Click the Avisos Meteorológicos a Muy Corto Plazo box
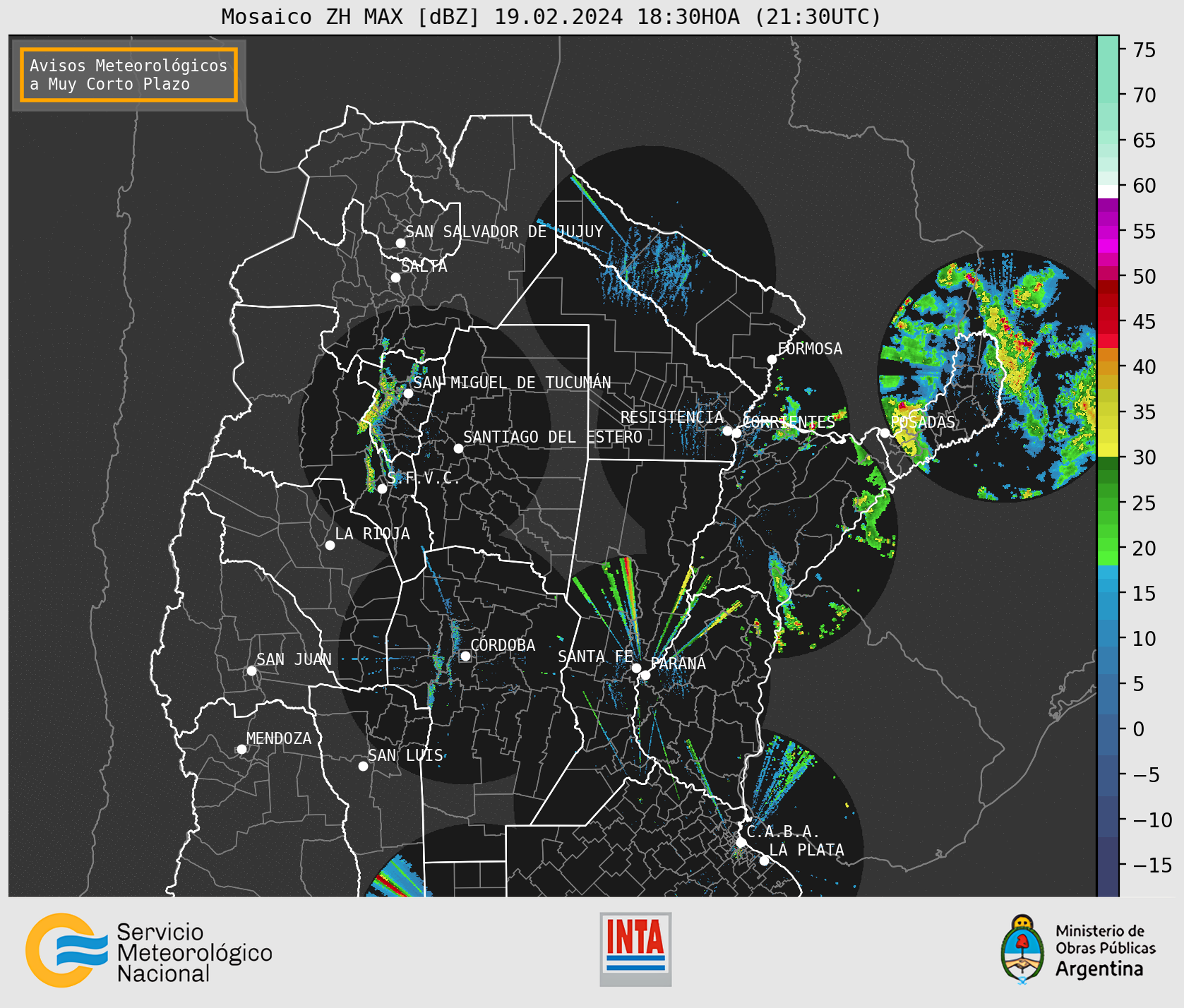This screenshot has width=1184, height=1008. [128, 75]
